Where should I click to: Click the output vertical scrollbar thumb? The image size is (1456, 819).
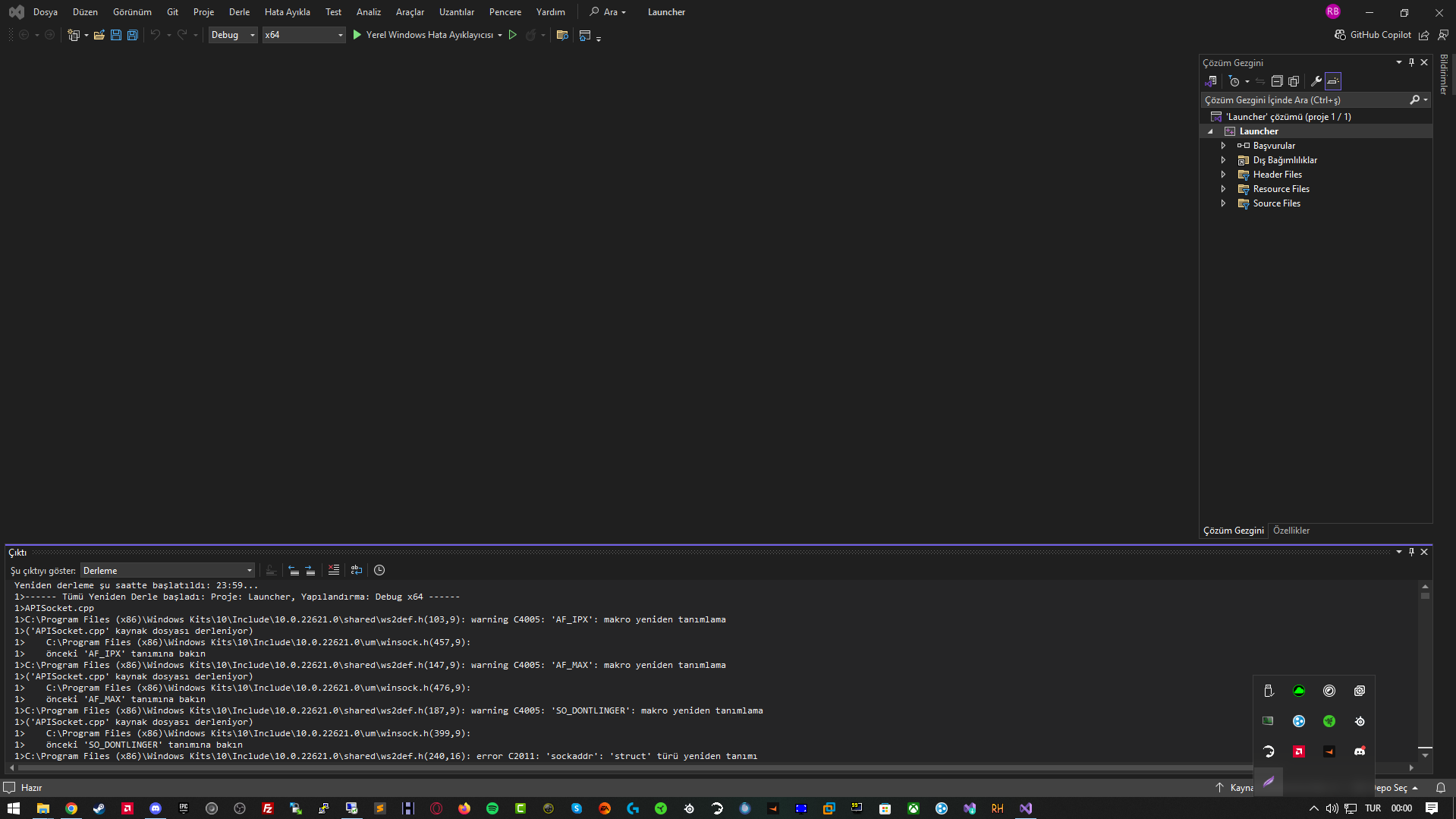point(1425,596)
